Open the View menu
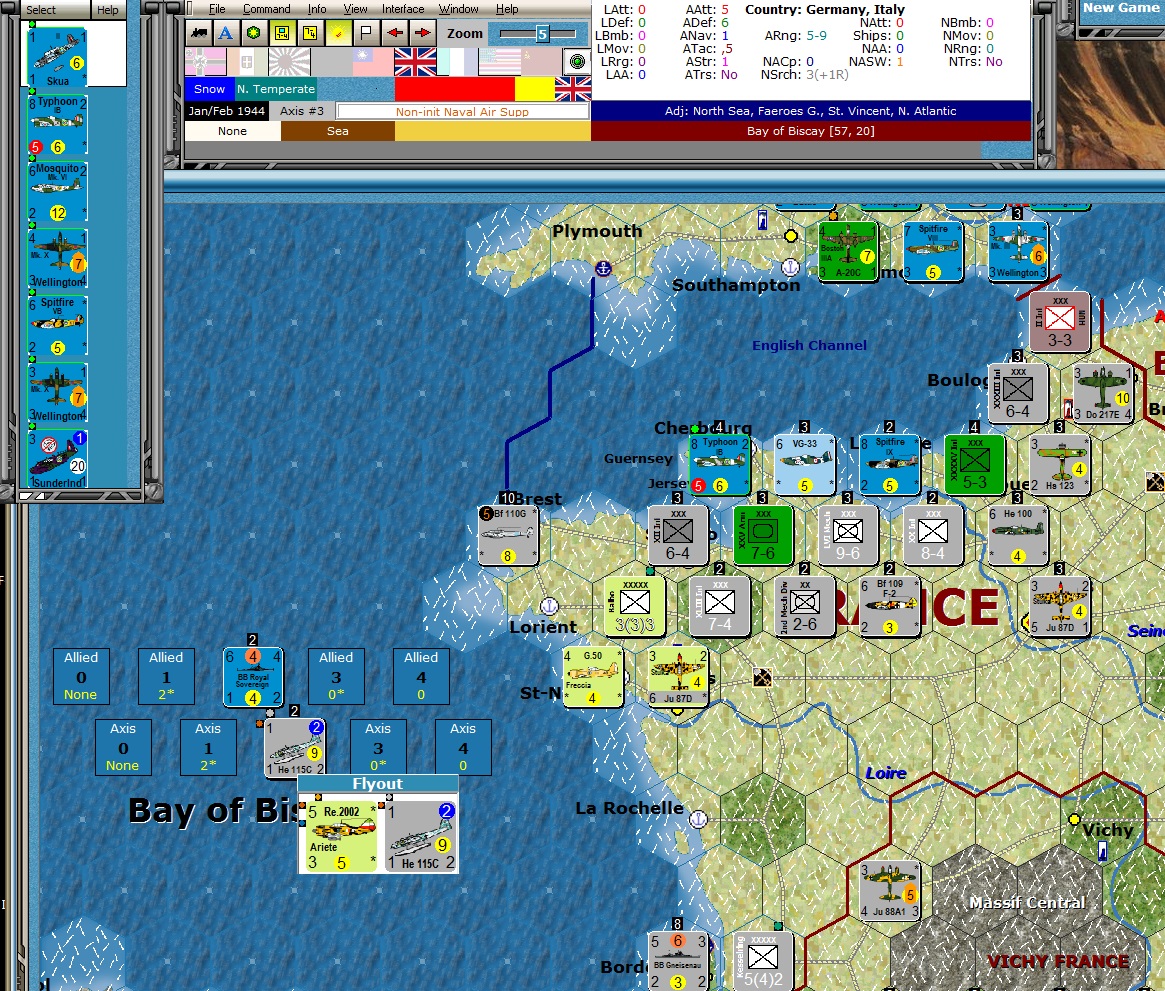This screenshot has height=991, width=1165. (355, 9)
